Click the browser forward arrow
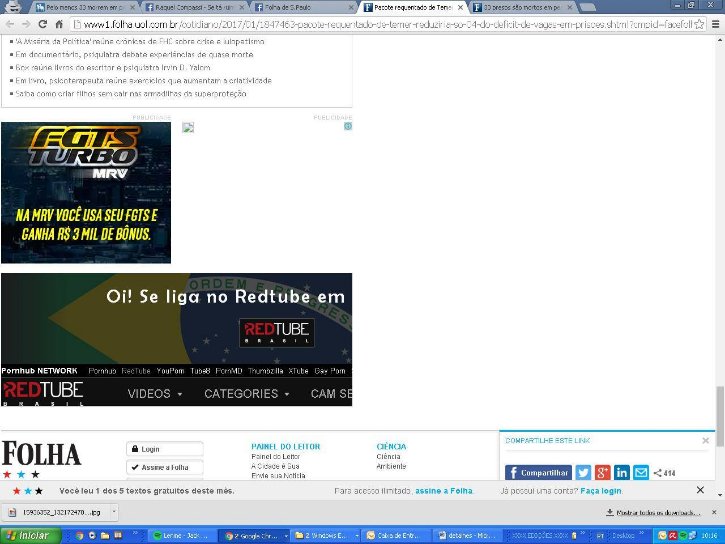This screenshot has width=725, height=544. 26,24
